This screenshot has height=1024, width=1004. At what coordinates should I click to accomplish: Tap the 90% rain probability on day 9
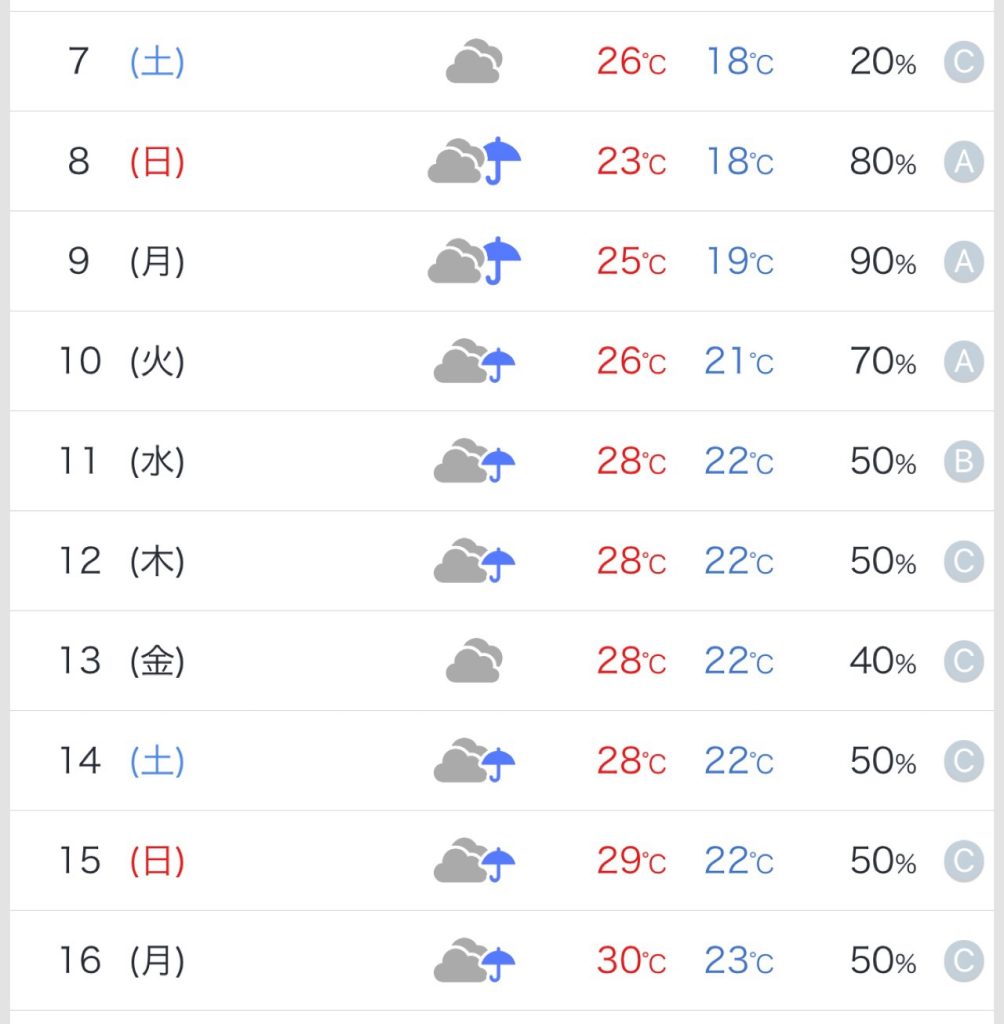(x=883, y=261)
